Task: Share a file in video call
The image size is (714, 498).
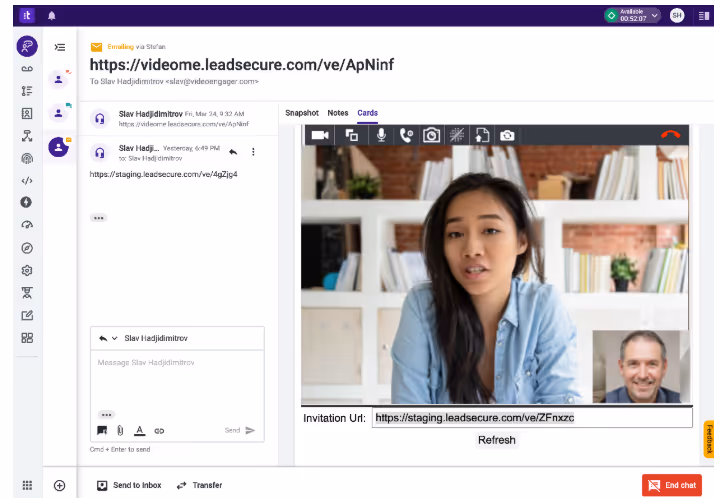Action: tap(482, 135)
